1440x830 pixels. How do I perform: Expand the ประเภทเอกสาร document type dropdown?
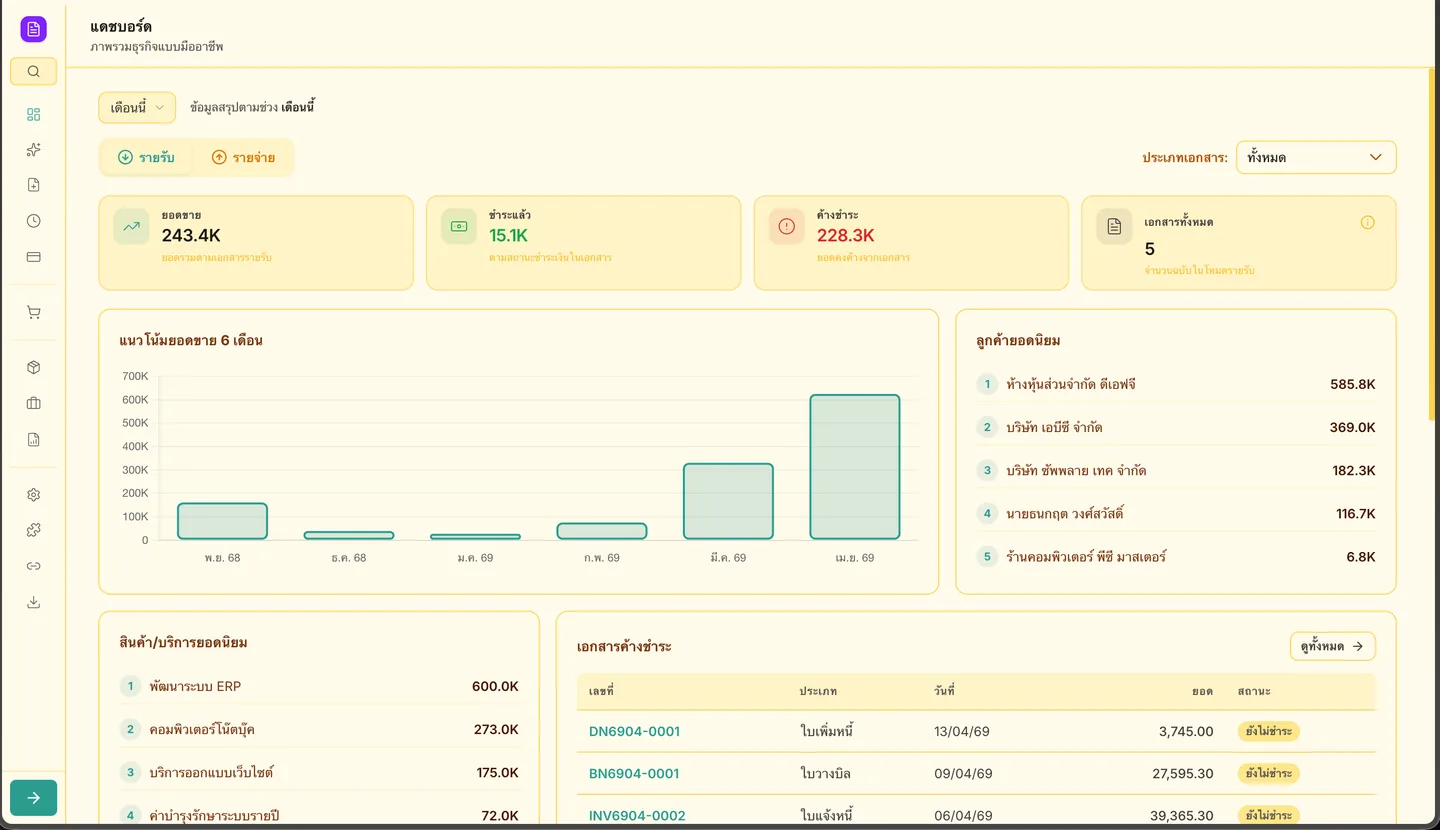point(1316,157)
